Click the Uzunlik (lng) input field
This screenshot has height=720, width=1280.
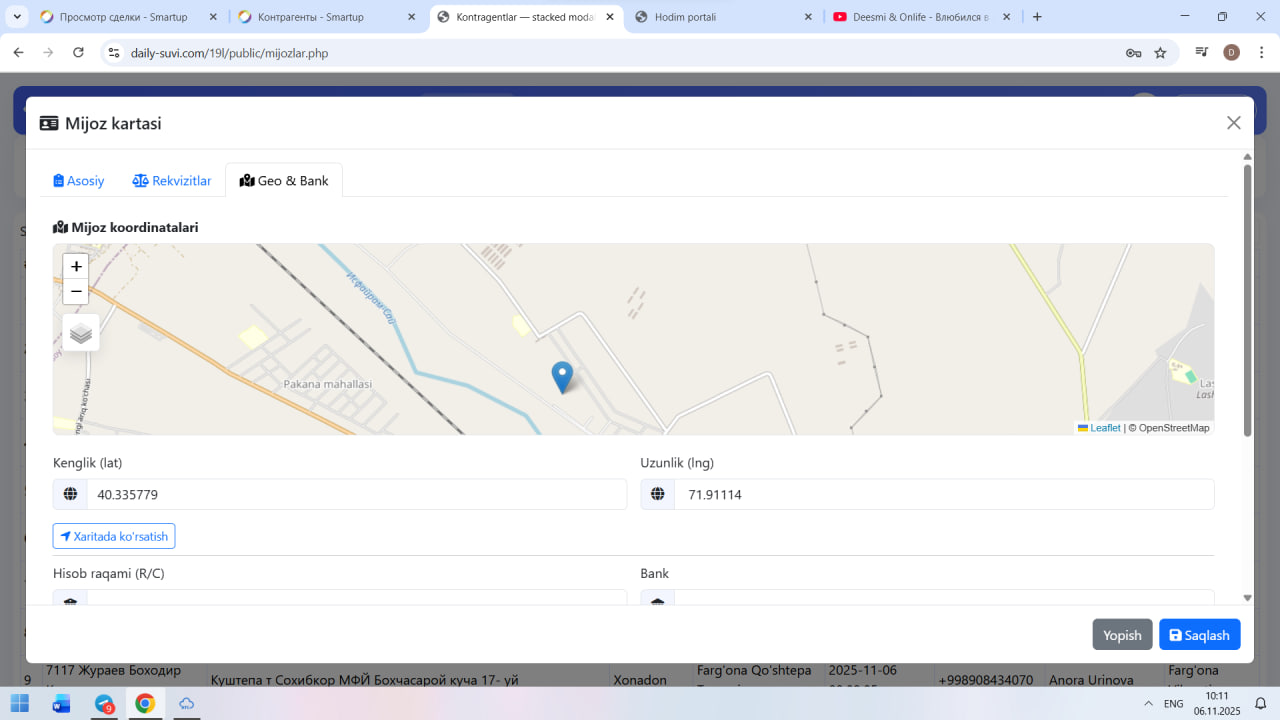(944, 494)
